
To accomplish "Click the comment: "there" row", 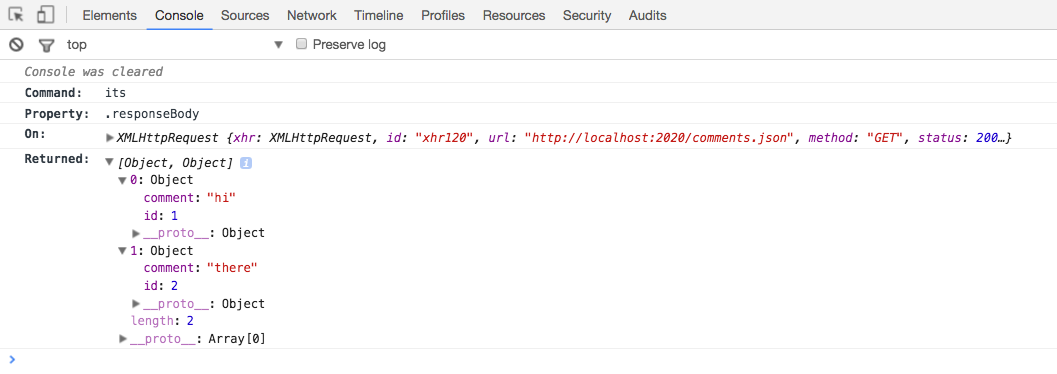I will [x=201, y=268].
